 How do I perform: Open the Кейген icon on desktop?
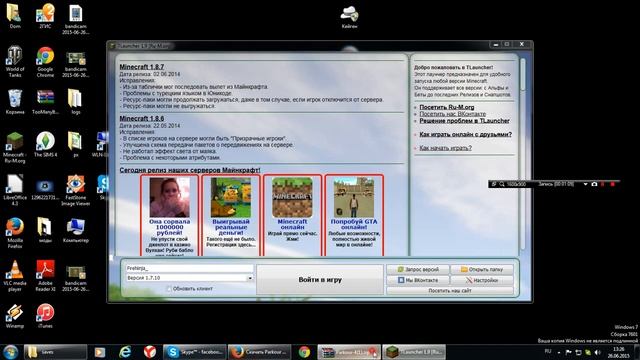pyautogui.click(x=349, y=17)
